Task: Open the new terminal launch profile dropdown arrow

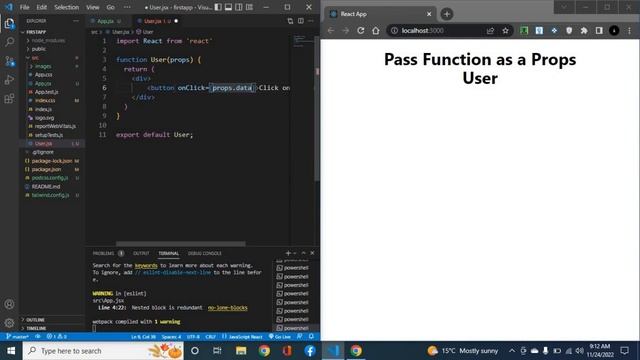Action: [295, 253]
